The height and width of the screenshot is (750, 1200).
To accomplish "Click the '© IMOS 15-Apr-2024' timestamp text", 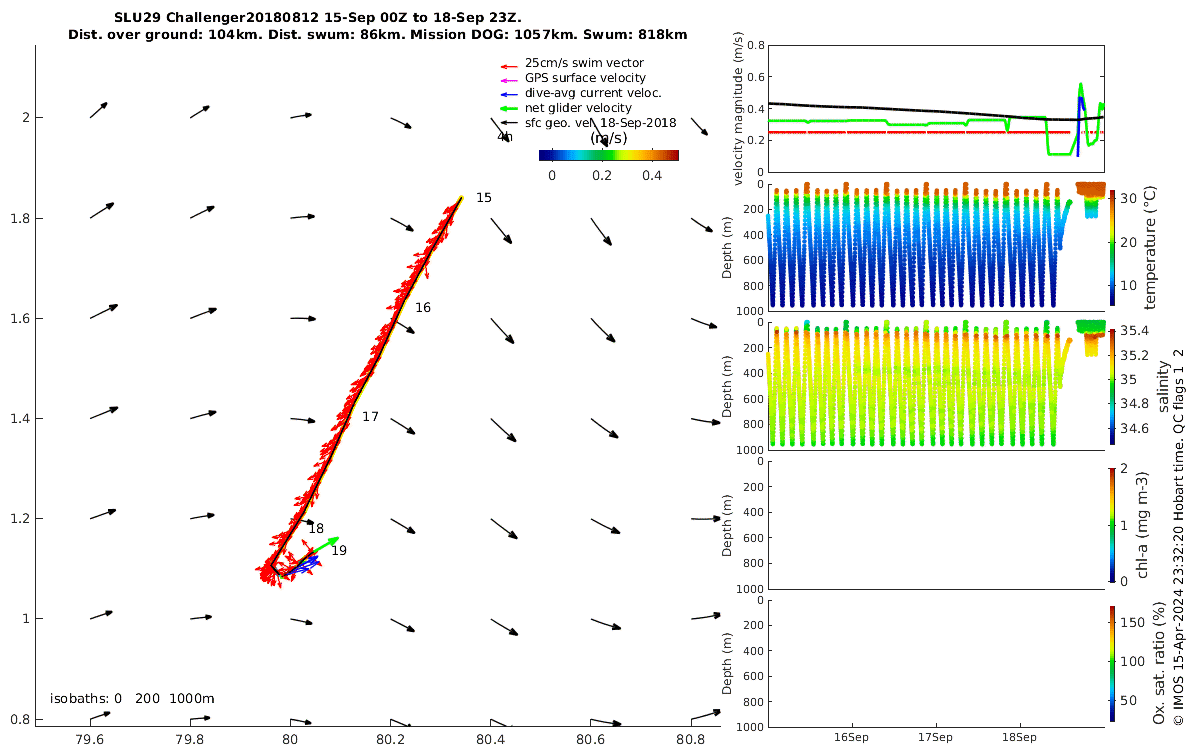I will pos(1179,537).
